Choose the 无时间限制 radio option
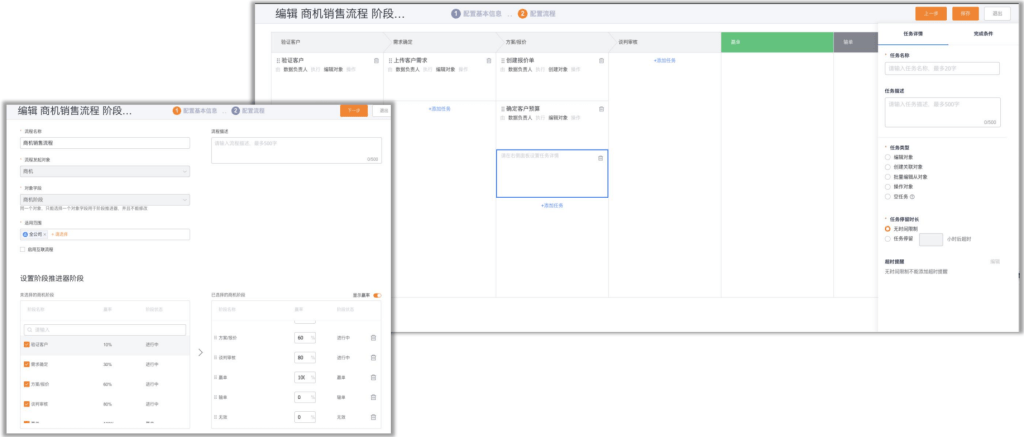 (888, 228)
